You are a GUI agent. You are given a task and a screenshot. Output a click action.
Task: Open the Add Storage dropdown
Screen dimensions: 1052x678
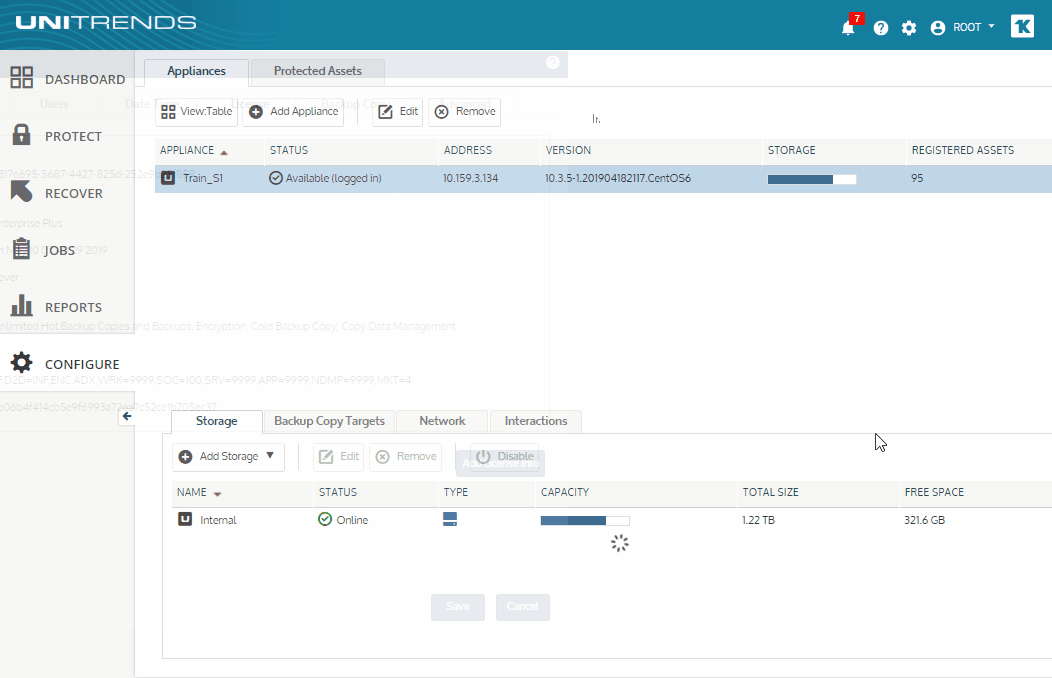tap(228, 457)
